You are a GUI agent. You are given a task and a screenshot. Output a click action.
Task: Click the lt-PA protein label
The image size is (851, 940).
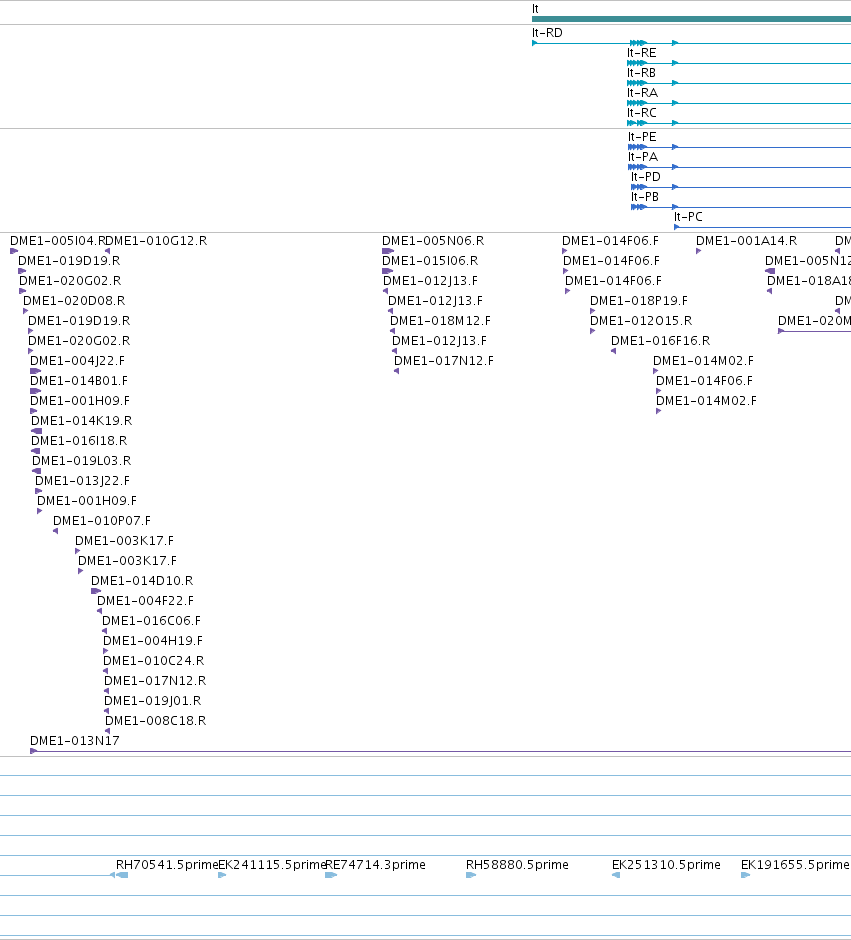point(643,156)
